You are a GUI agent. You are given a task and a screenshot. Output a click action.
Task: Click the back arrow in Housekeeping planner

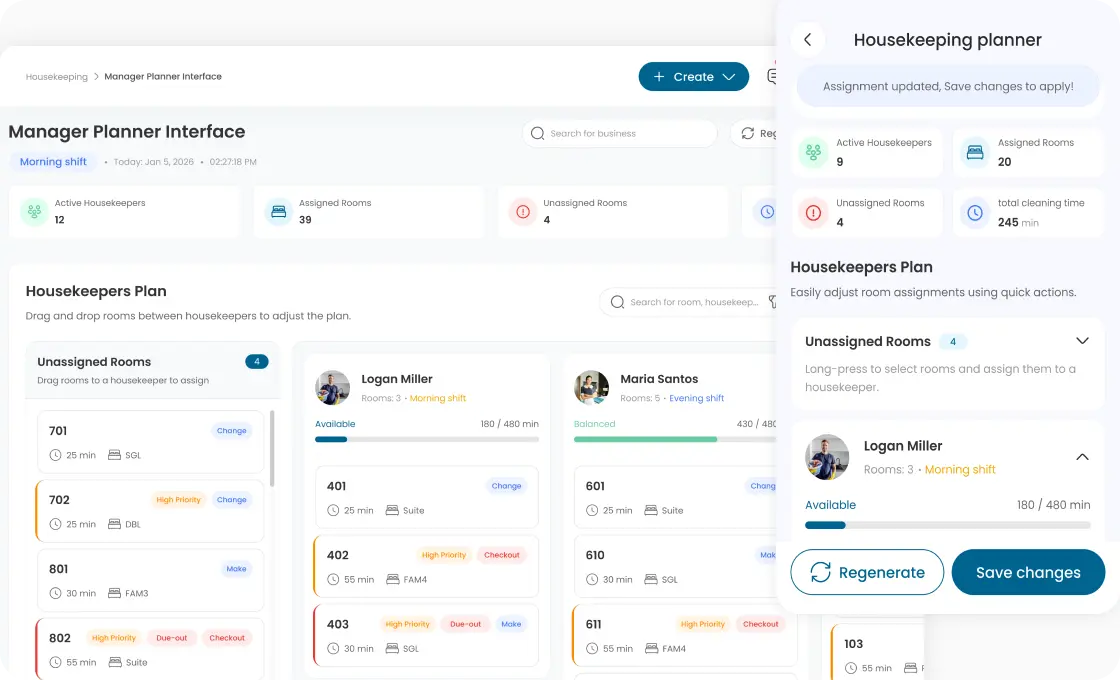click(807, 40)
